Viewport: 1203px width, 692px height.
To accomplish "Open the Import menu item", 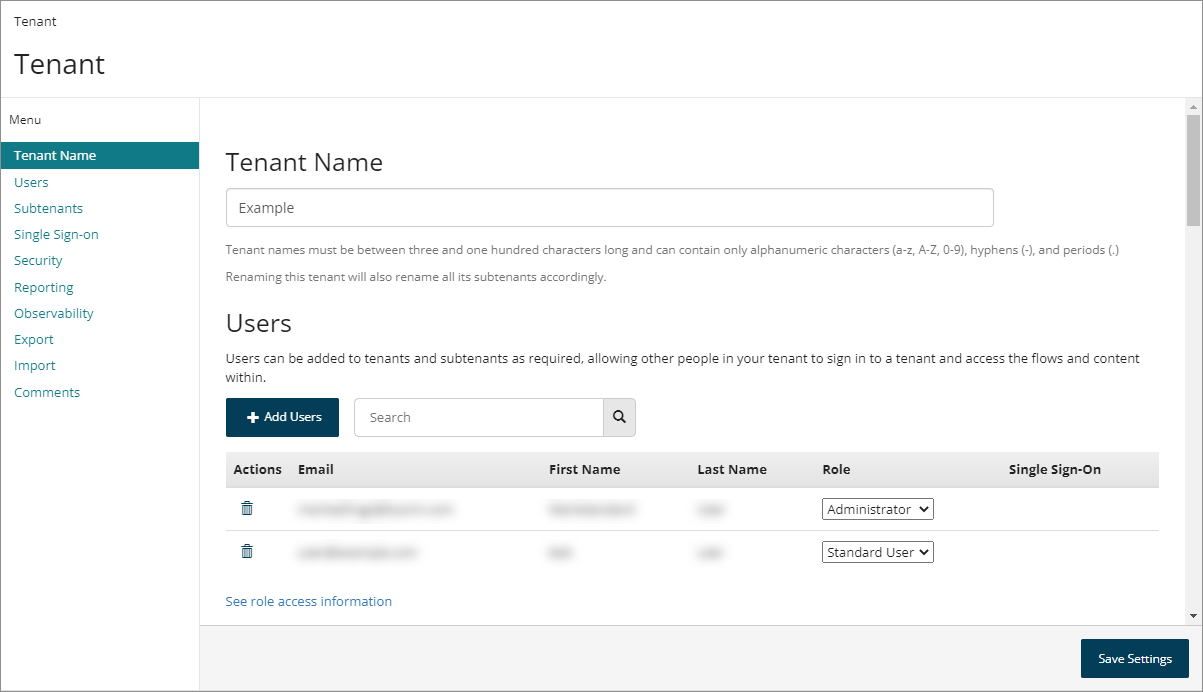I will pyautogui.click(x=34, y=365).
